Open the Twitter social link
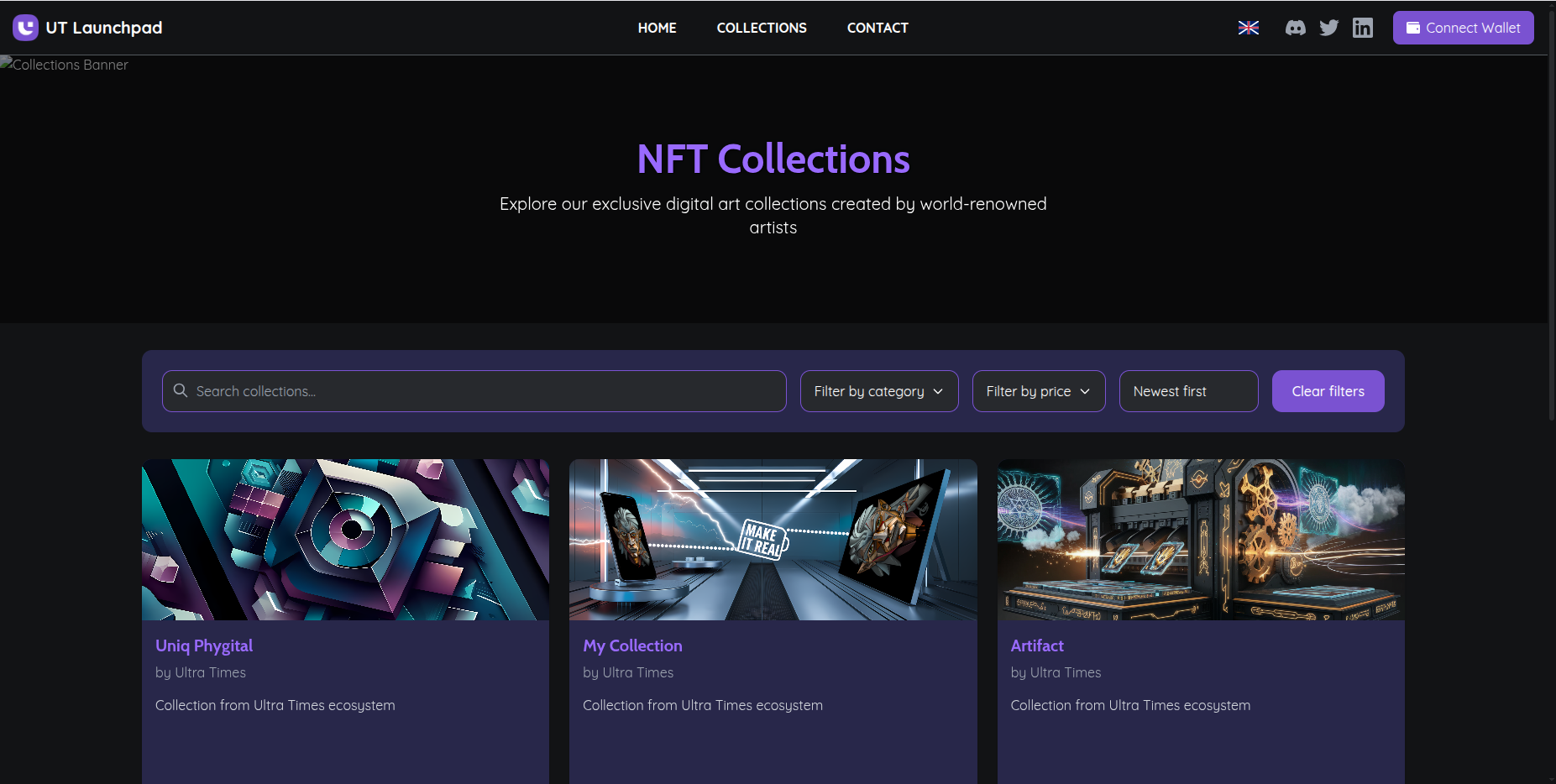1556x784 pixels. tap(1328, 28)
